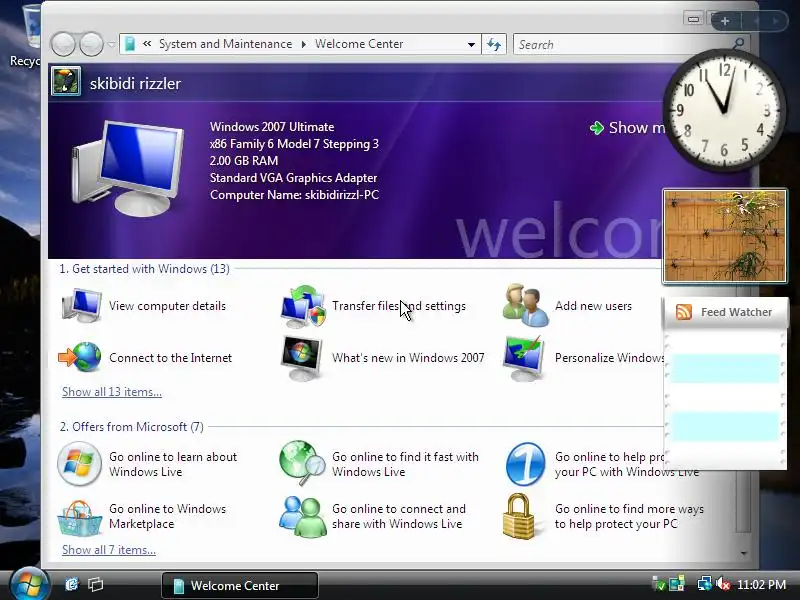Click the connect and share people icon
The image size is (800, 600).
point(303,517)
